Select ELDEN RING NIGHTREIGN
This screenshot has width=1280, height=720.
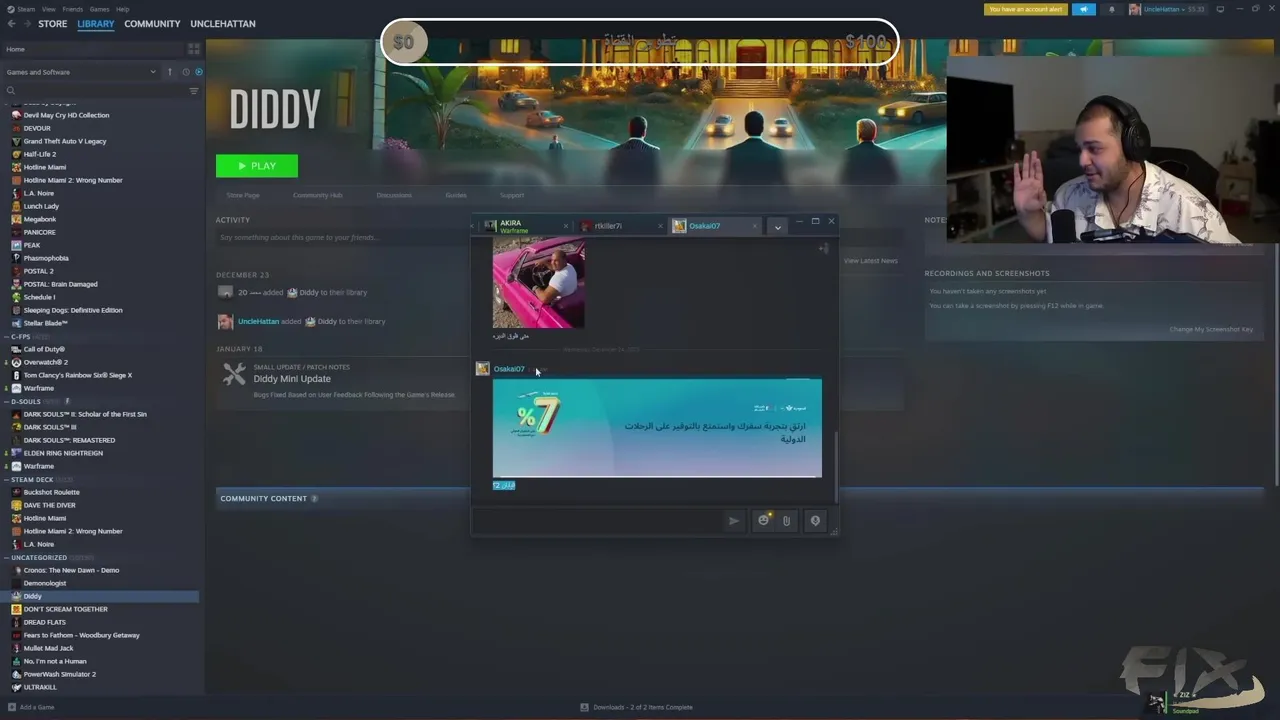(63, 453)
